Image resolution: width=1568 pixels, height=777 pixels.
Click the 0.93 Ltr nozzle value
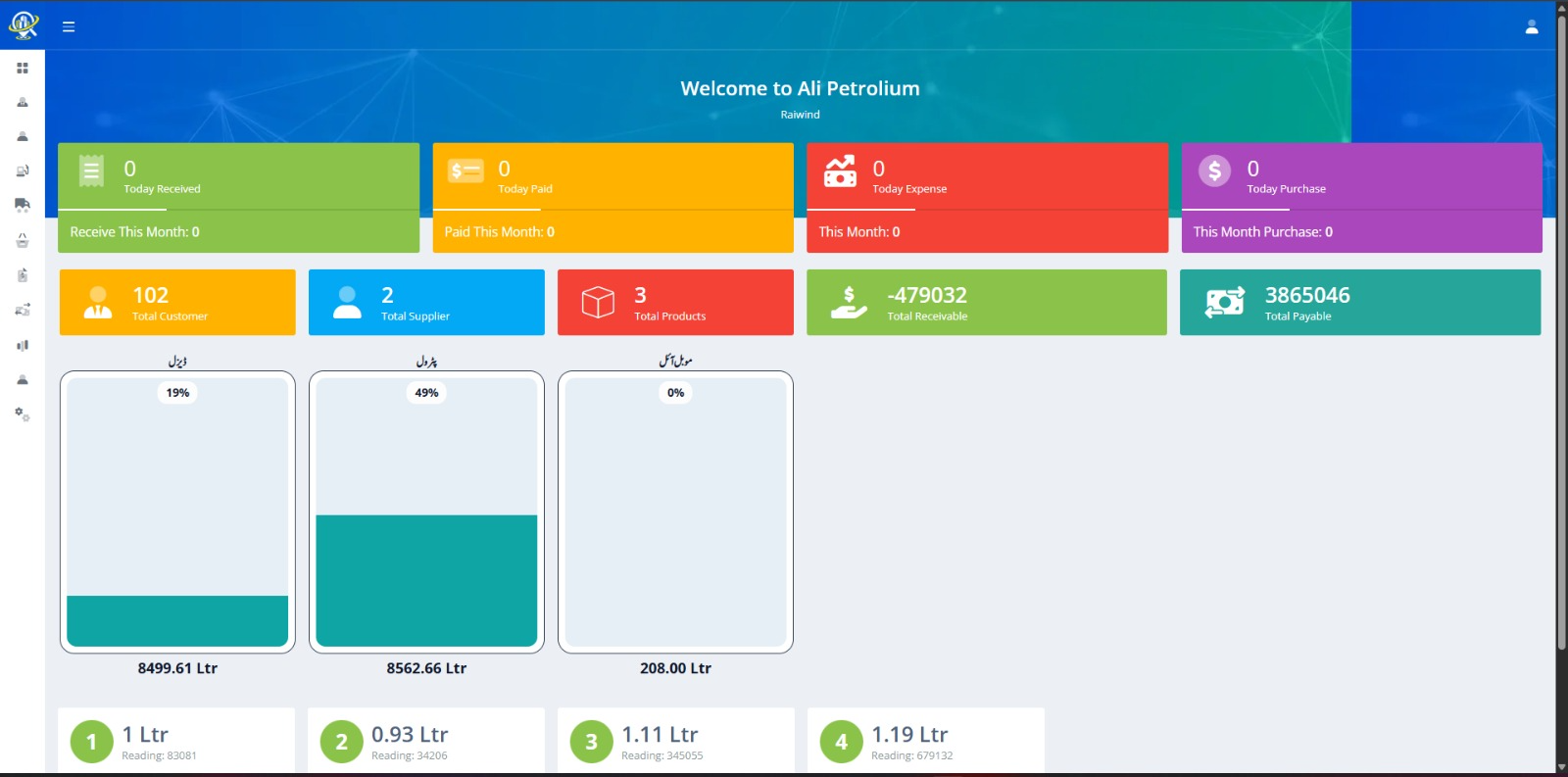click(410, 734)
